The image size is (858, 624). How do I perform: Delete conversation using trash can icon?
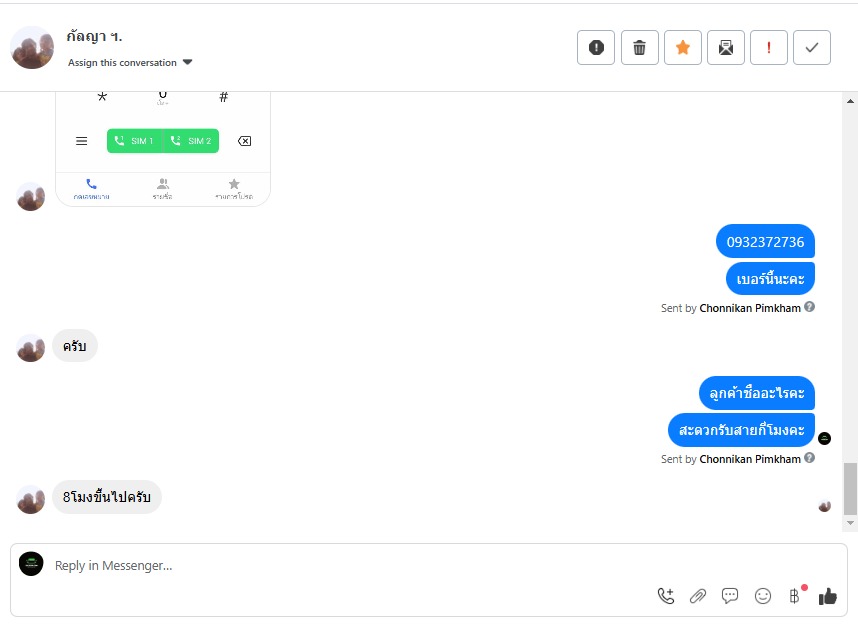click(639, 48)
